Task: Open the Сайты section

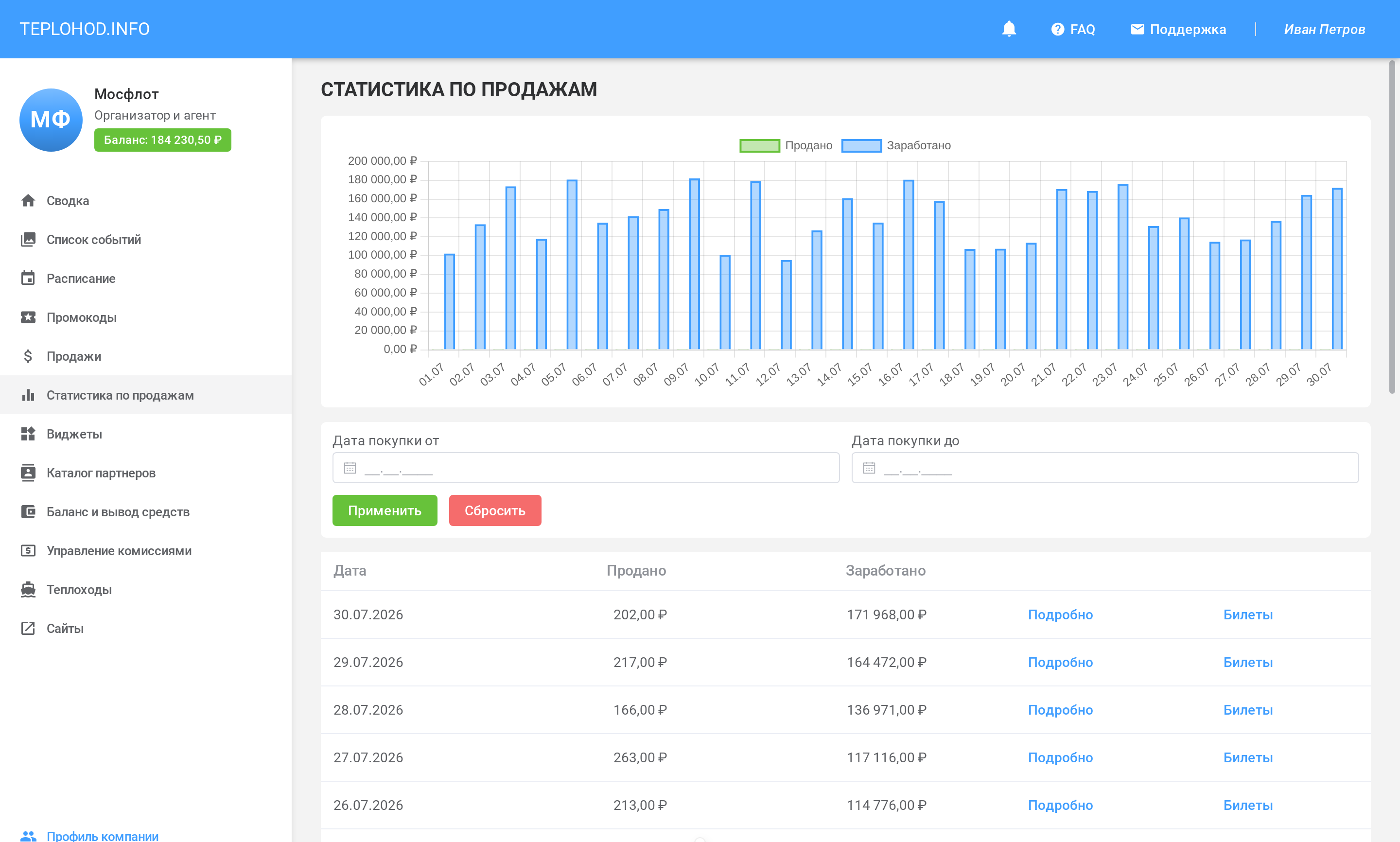Action: coord(146,628)
